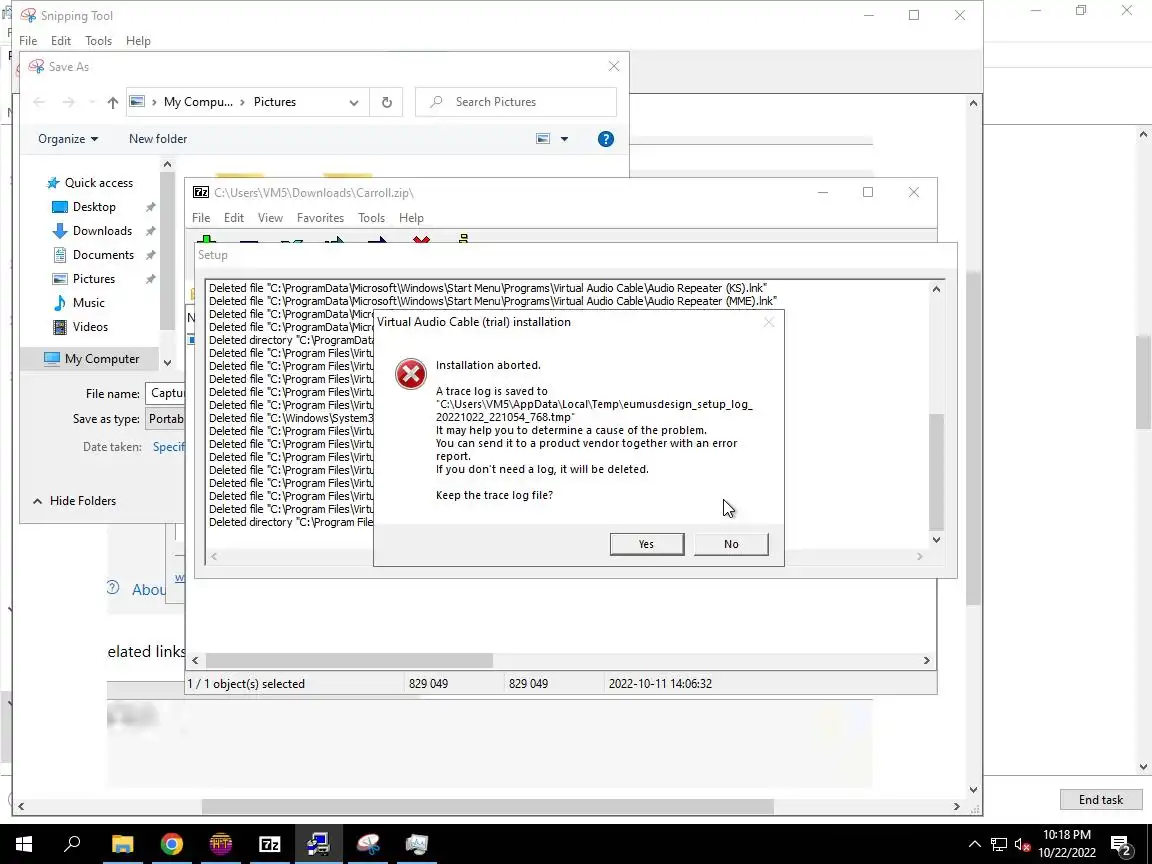
Task: Click 7-Zip horizontal scrollbar thumb
Action: click(x=349, y=660)
